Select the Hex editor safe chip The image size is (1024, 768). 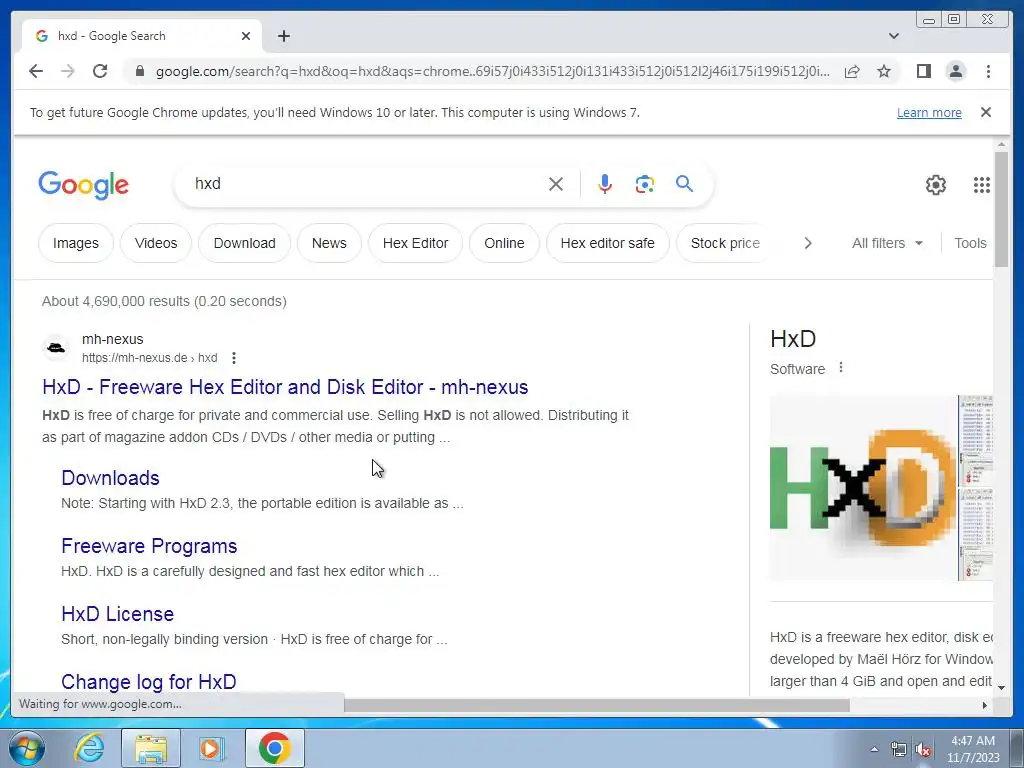[x=607, y=243]
